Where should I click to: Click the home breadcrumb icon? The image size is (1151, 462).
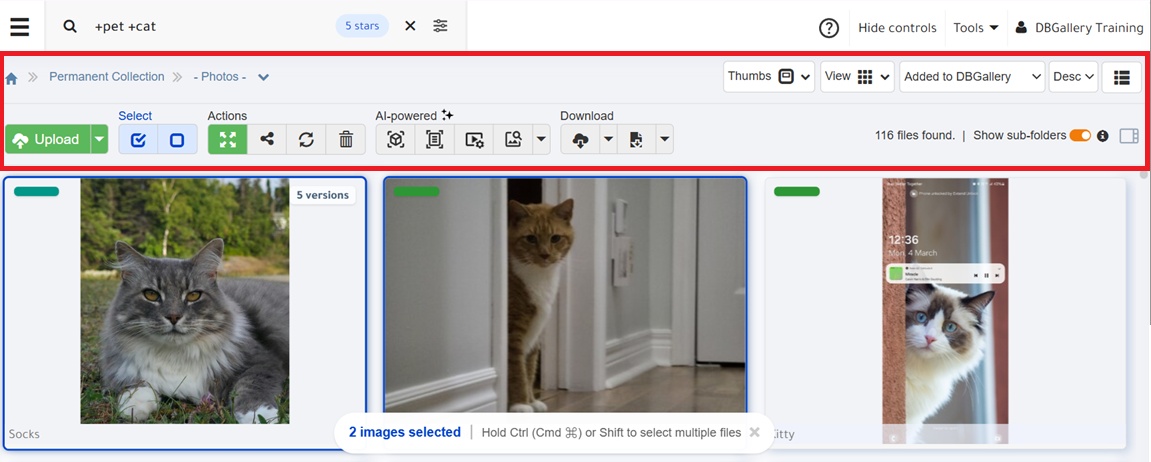(12, 78)
